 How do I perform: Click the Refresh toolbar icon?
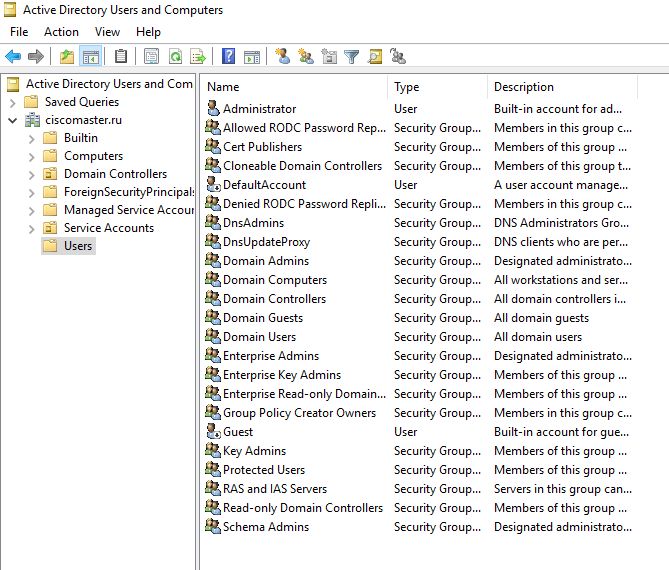[175, 56]
